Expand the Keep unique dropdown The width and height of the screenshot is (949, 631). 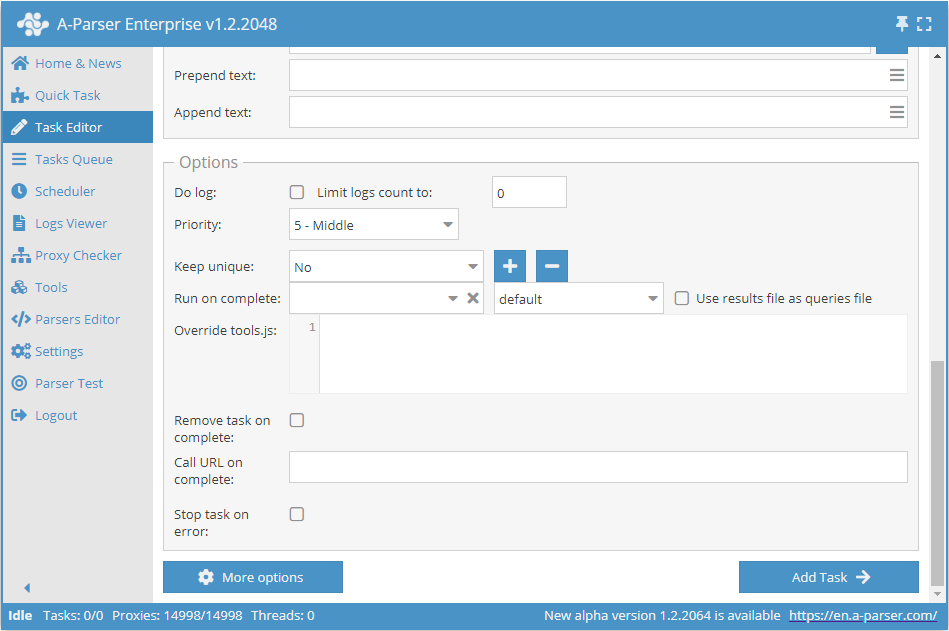coord(387,267)
